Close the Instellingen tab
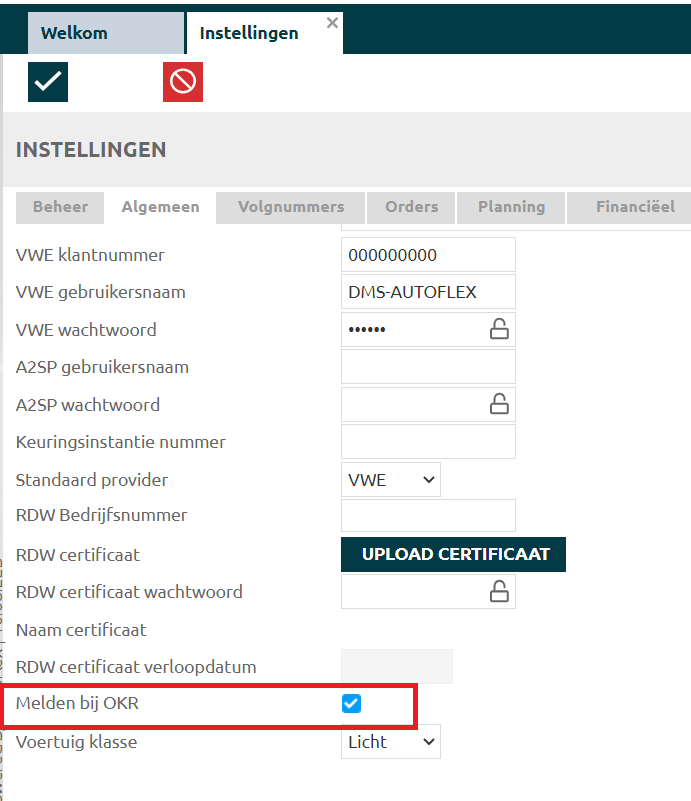Screen dimensions: 691x801 pyautogui.click(x=332, y=22)
